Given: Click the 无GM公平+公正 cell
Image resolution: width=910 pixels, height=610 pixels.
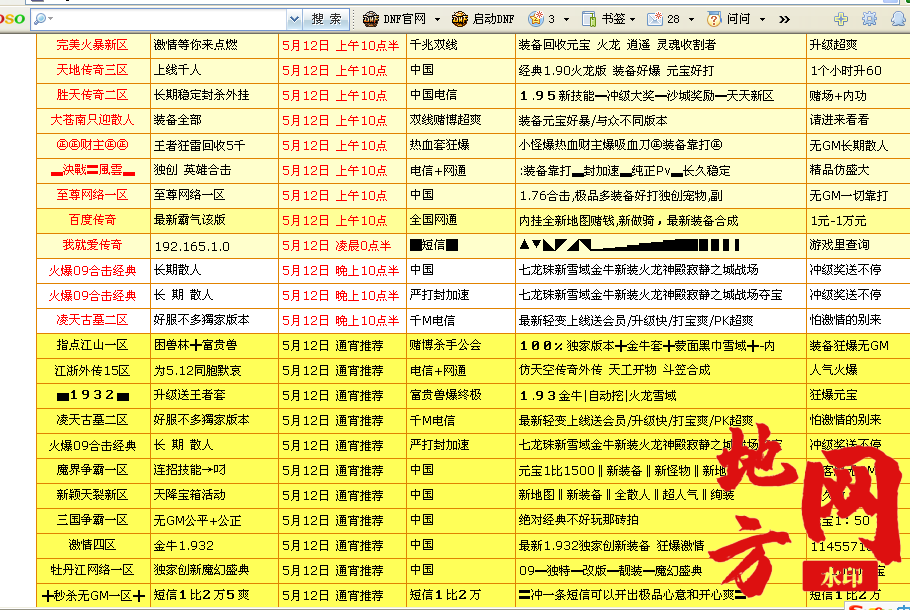Looking at the screenshot, I should (197, 521).
